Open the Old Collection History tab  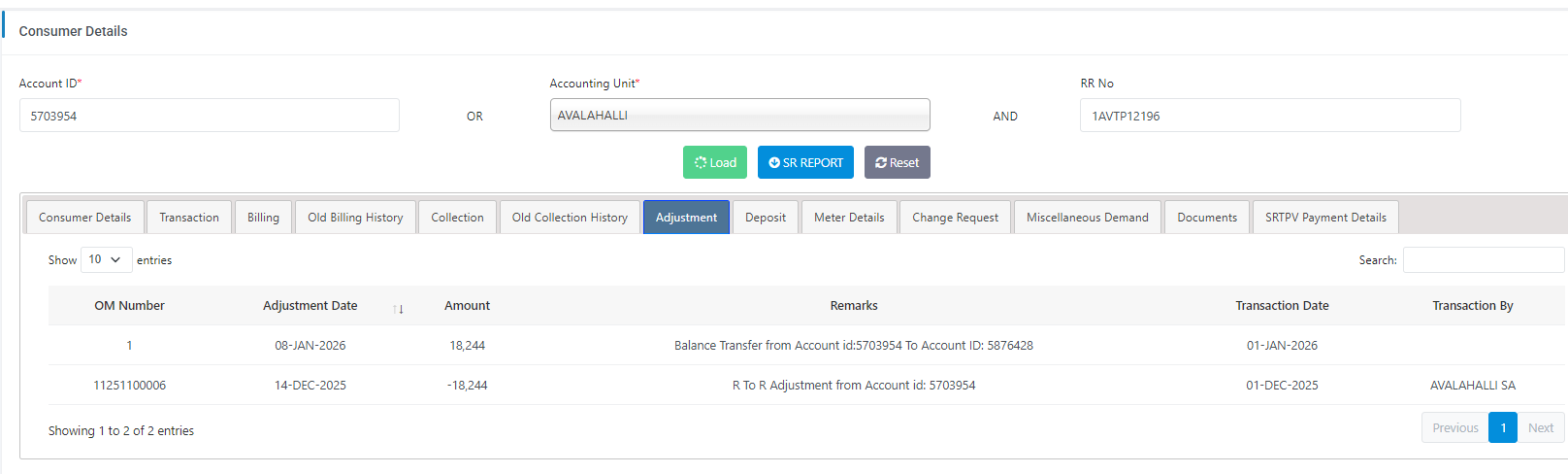[x=570, y=218]
